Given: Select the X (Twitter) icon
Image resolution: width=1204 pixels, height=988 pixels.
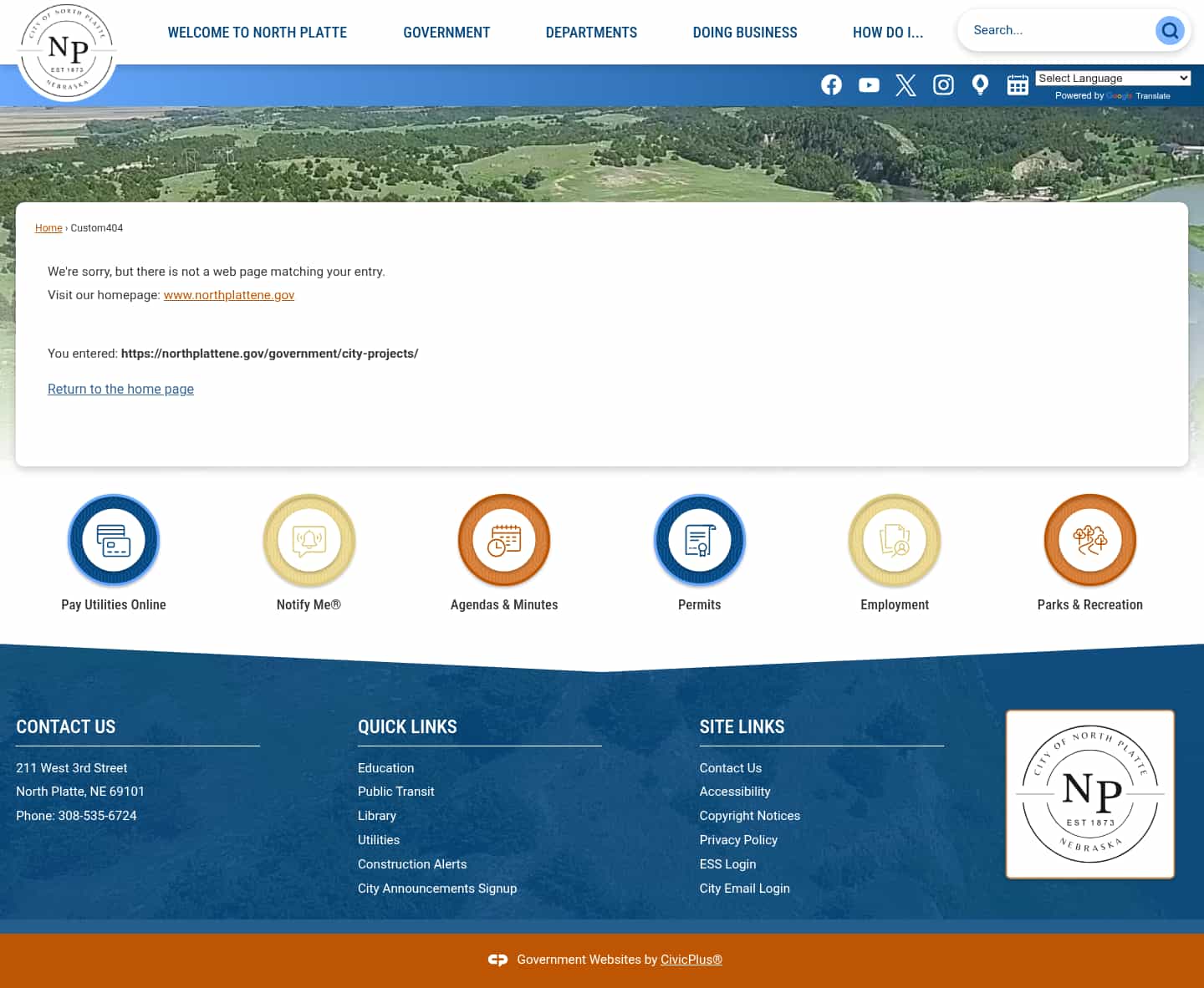Looking at the screenshot, I should tap(906, 84).
